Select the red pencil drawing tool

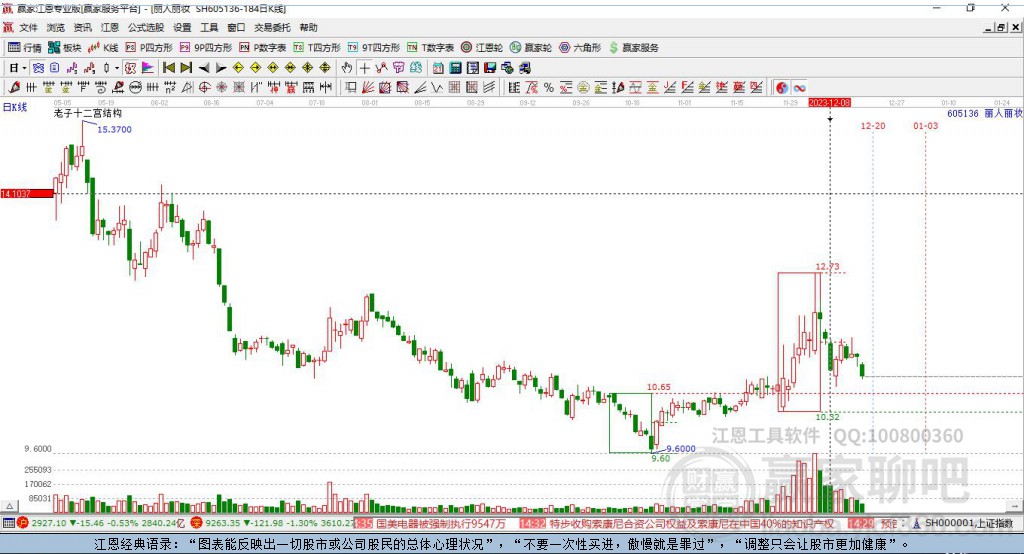click(14, 88)
